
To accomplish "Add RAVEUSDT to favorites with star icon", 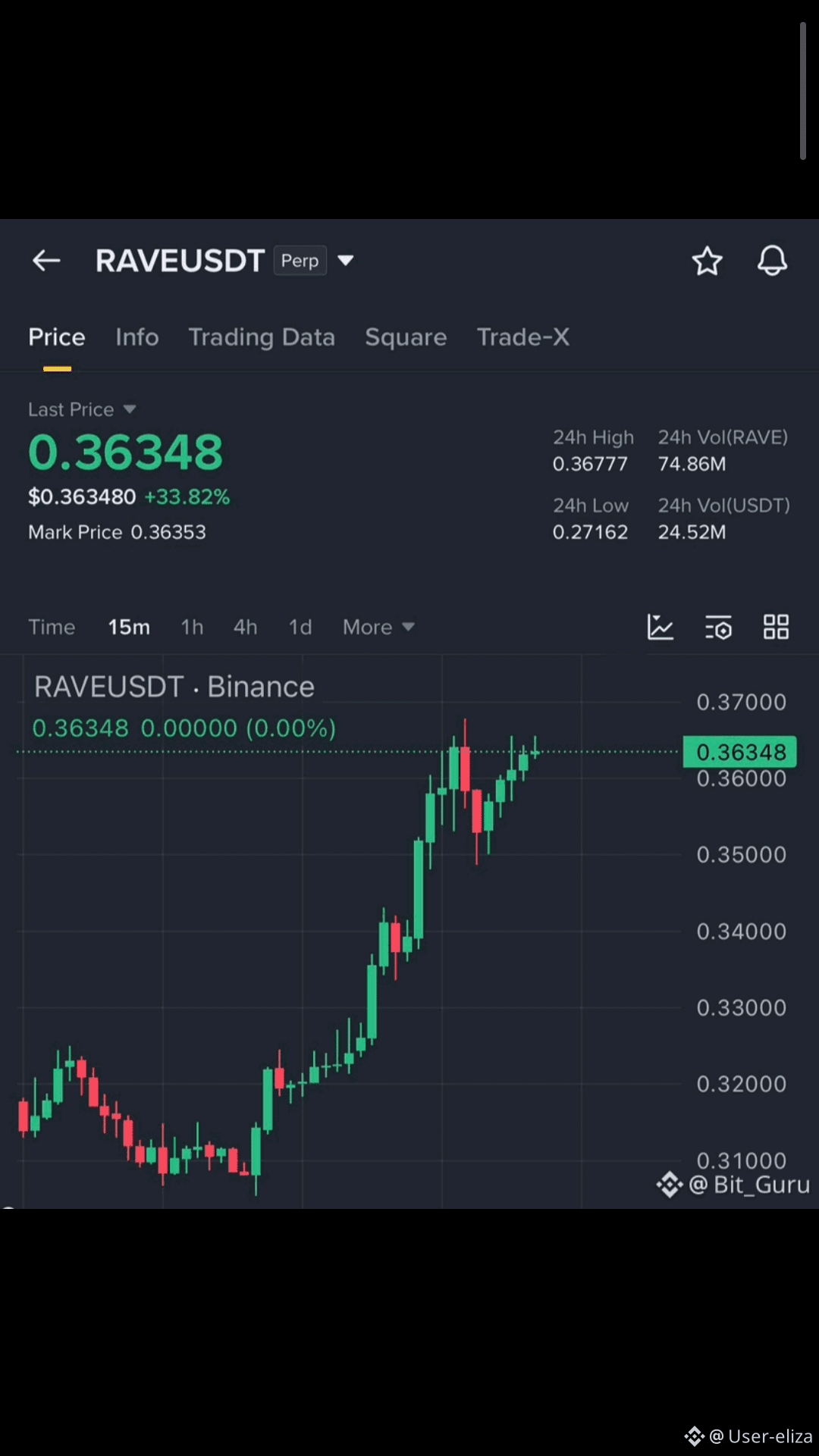I will 707,261.
